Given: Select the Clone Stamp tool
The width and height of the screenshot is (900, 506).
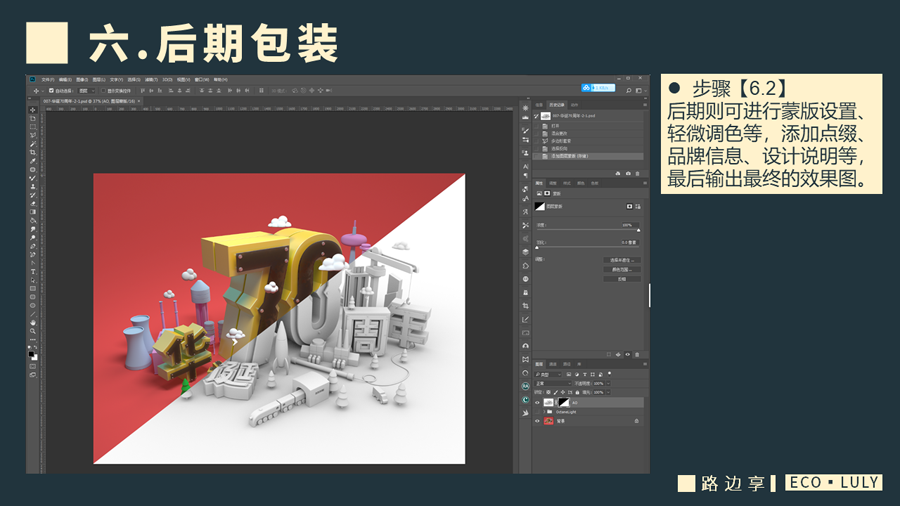Looking at the screenshot, I should (33, 186).
